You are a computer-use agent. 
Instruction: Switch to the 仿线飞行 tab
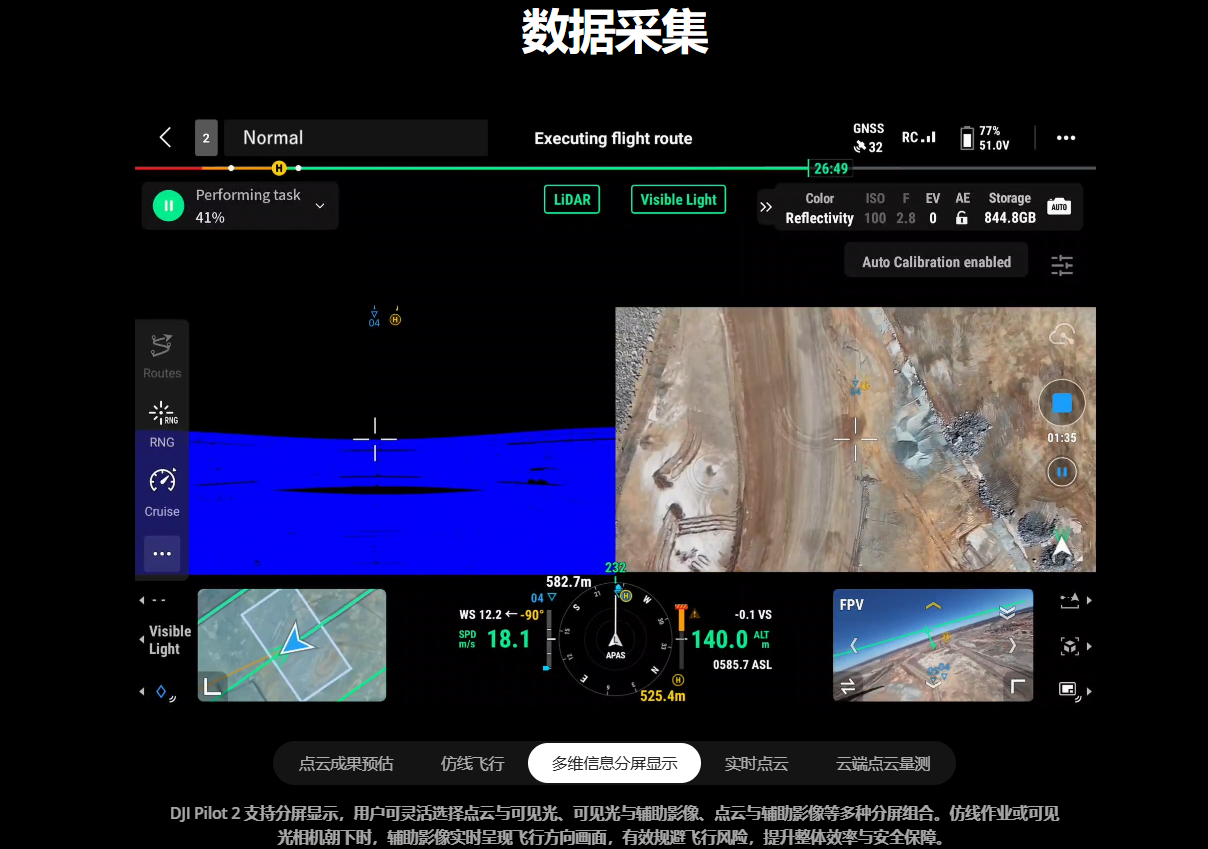click(x=473, y=764)
